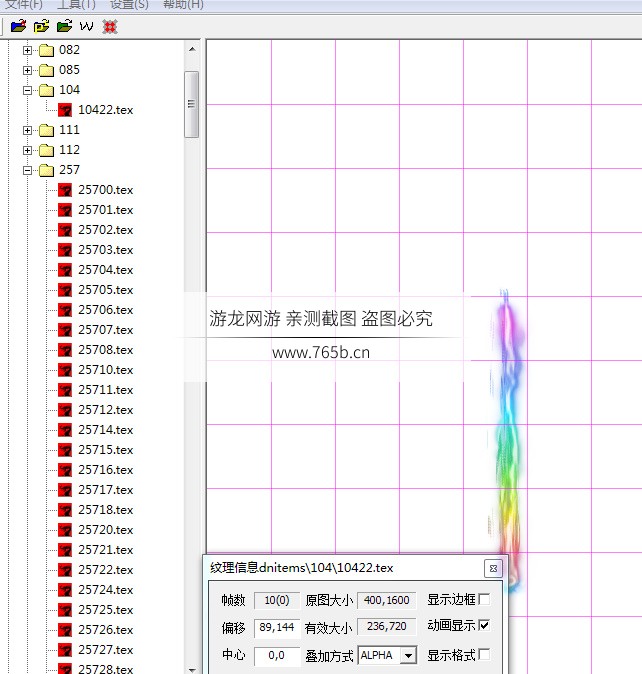Click the red icon of 10422.tex
Screen dimensions: 642x674
point(65,110)
